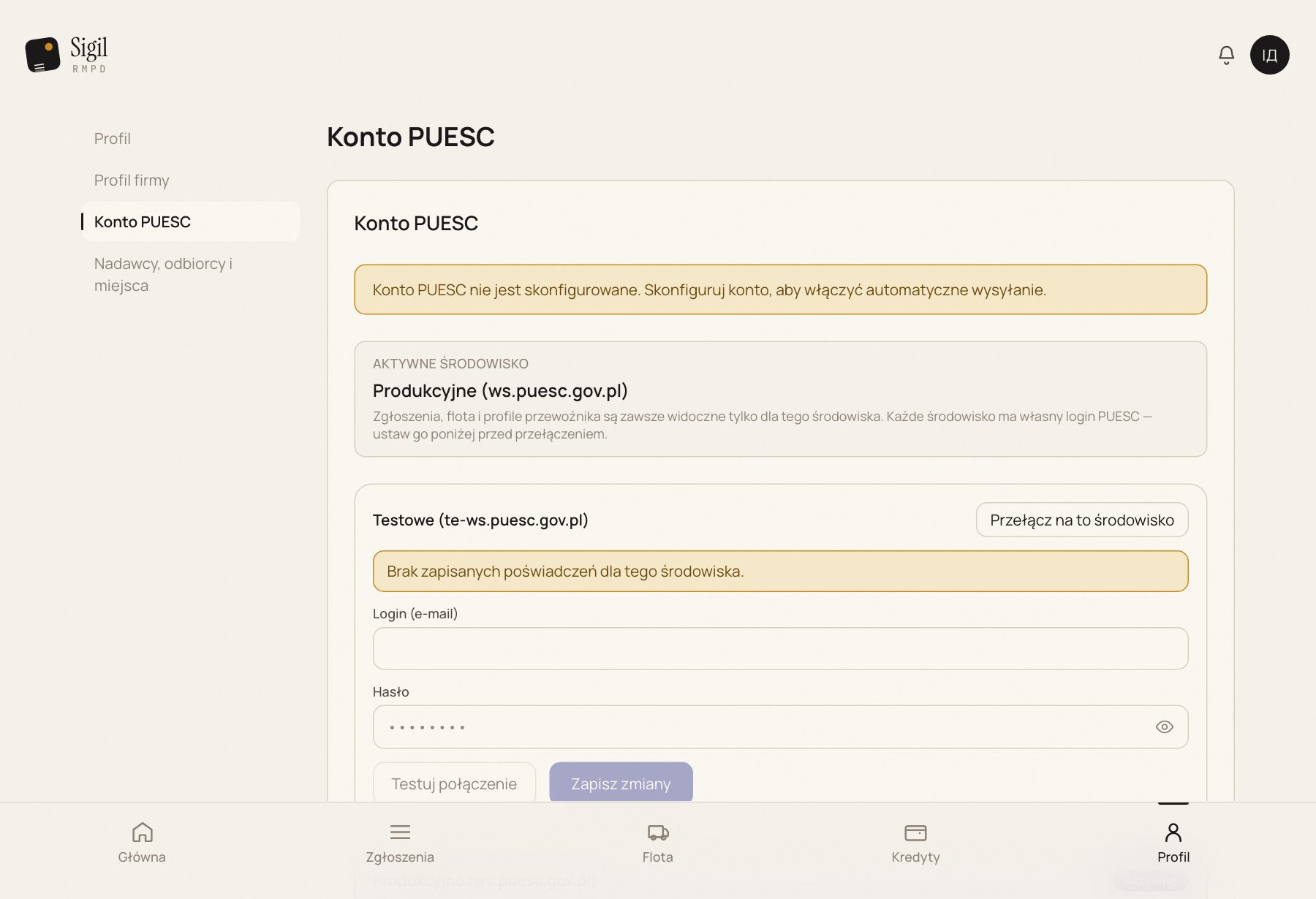Image resolution: width=1316 pixels, height=899 pixels.
Task: Go to Główna home tab
Action: coord(142,843)
